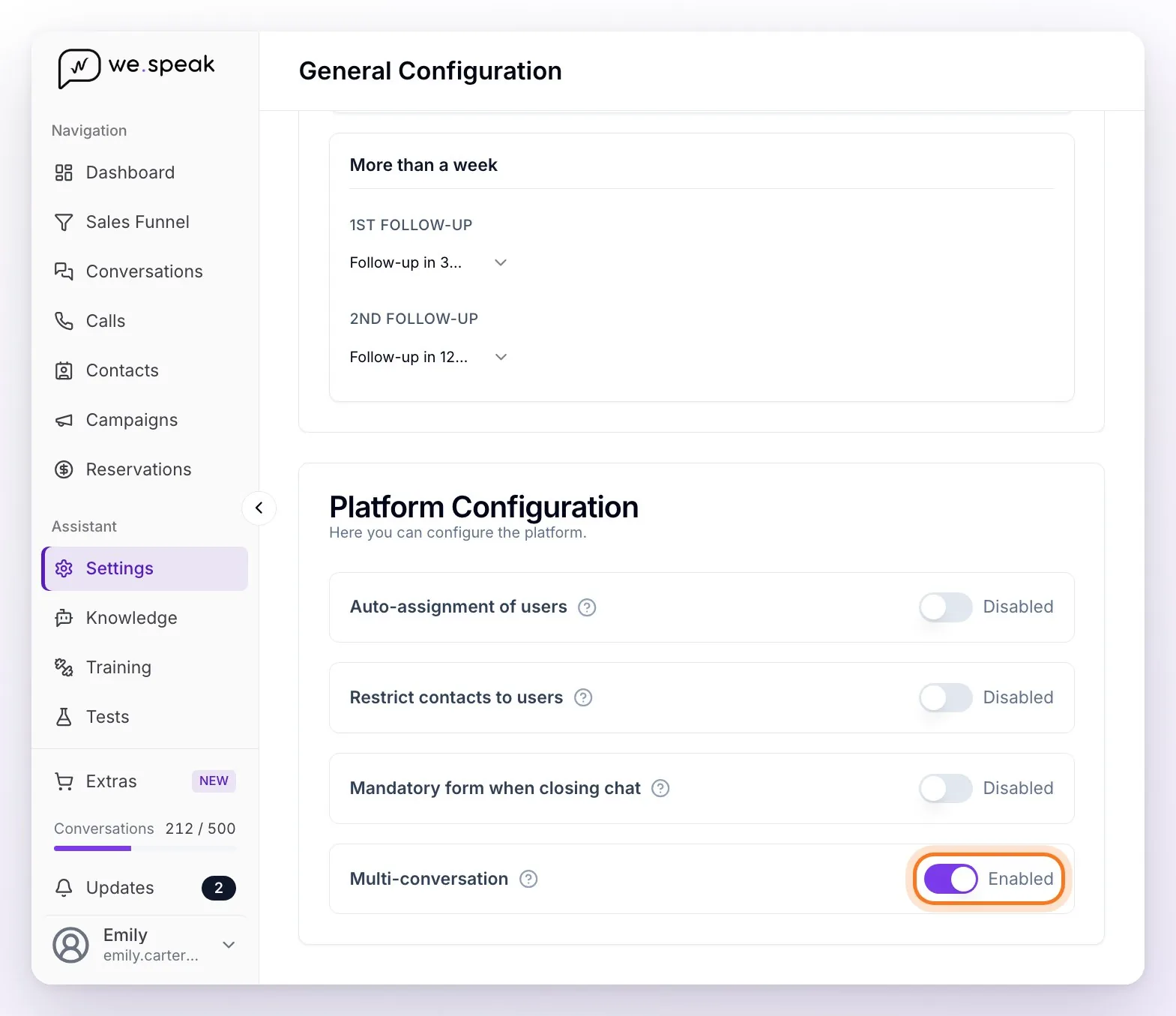Image resolution: width=1176 pixels, height=1016 pixels.
Task: Open the 2nd follow-up dropdown
Action: tap(429, 357)
